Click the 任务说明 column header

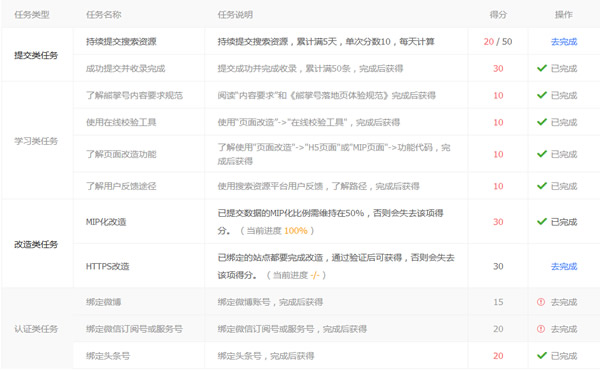click(235, 15)
